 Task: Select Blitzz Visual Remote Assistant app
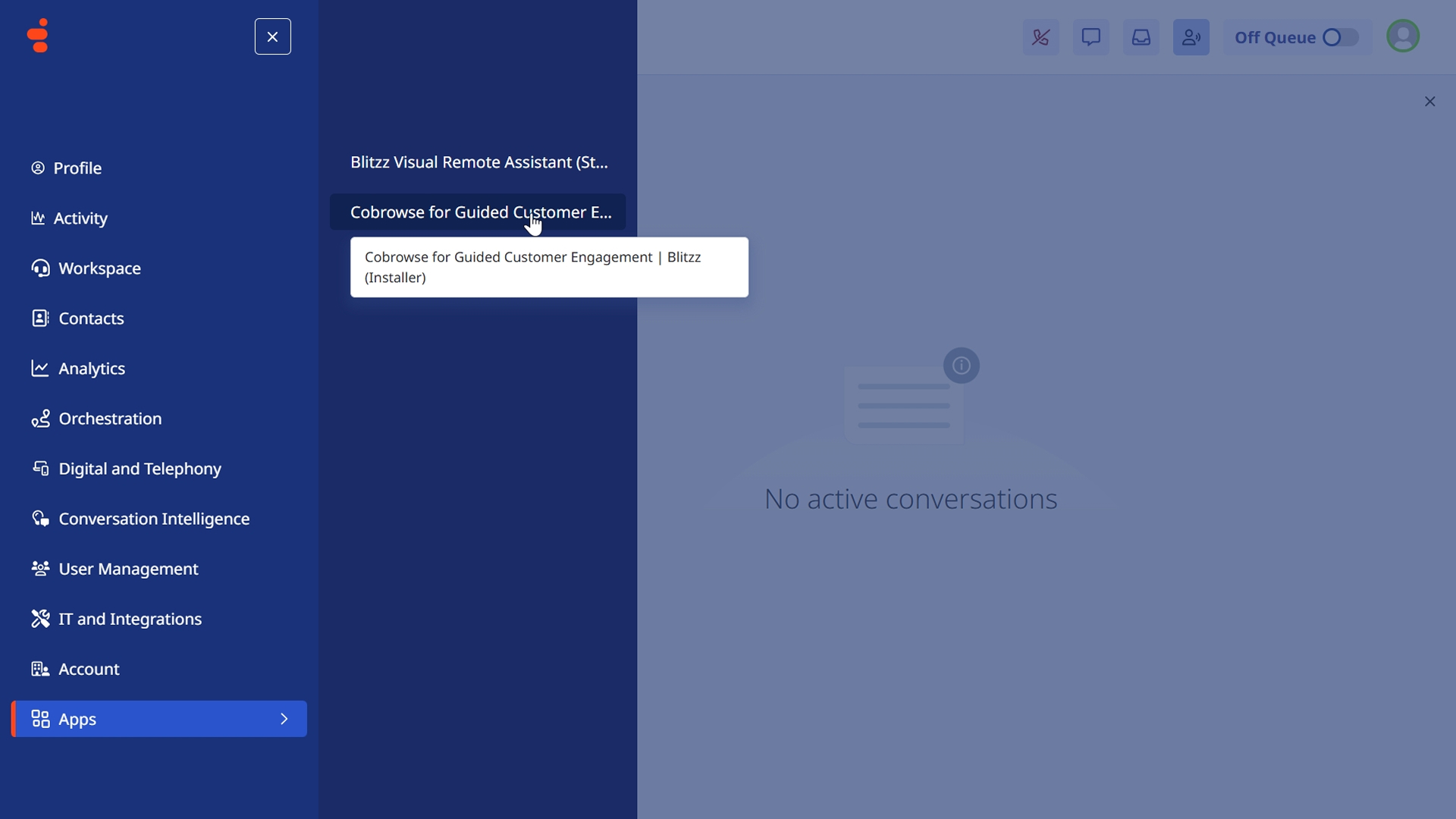[479, 162]
